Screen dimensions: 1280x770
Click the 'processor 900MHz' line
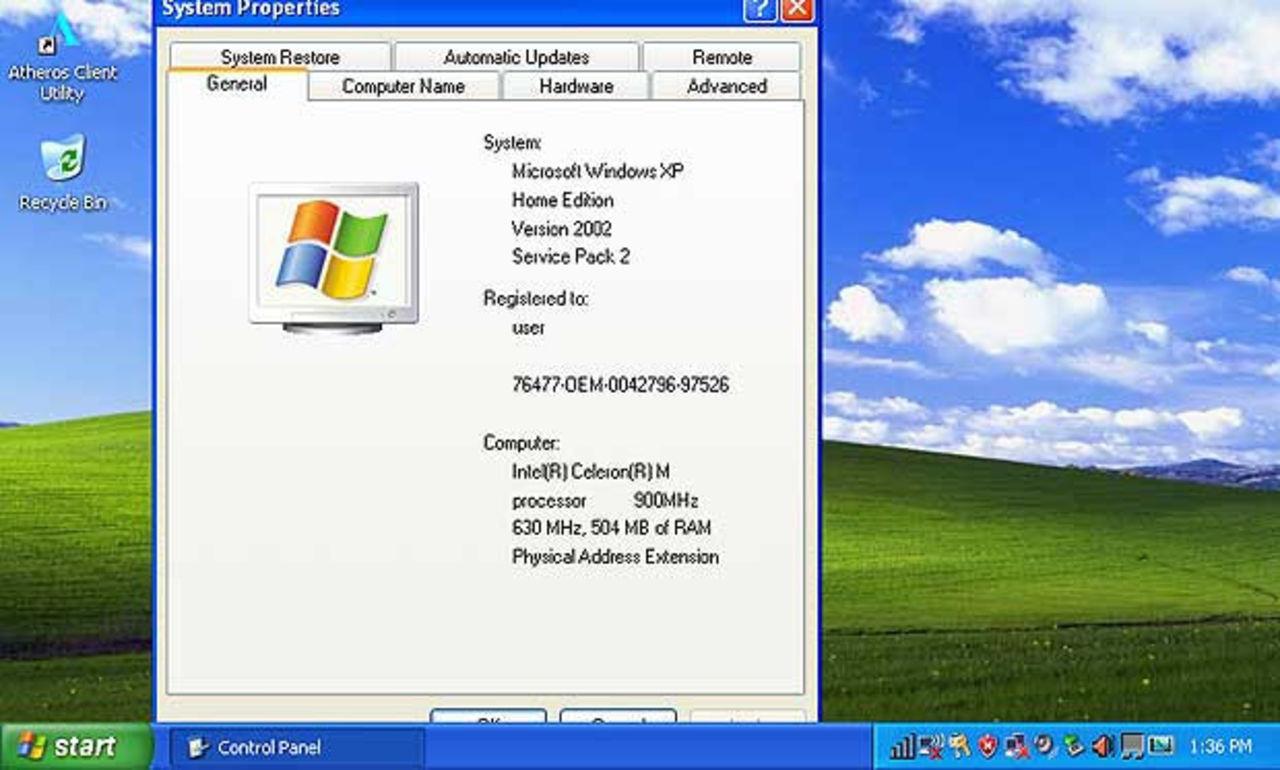coord(605,500)
